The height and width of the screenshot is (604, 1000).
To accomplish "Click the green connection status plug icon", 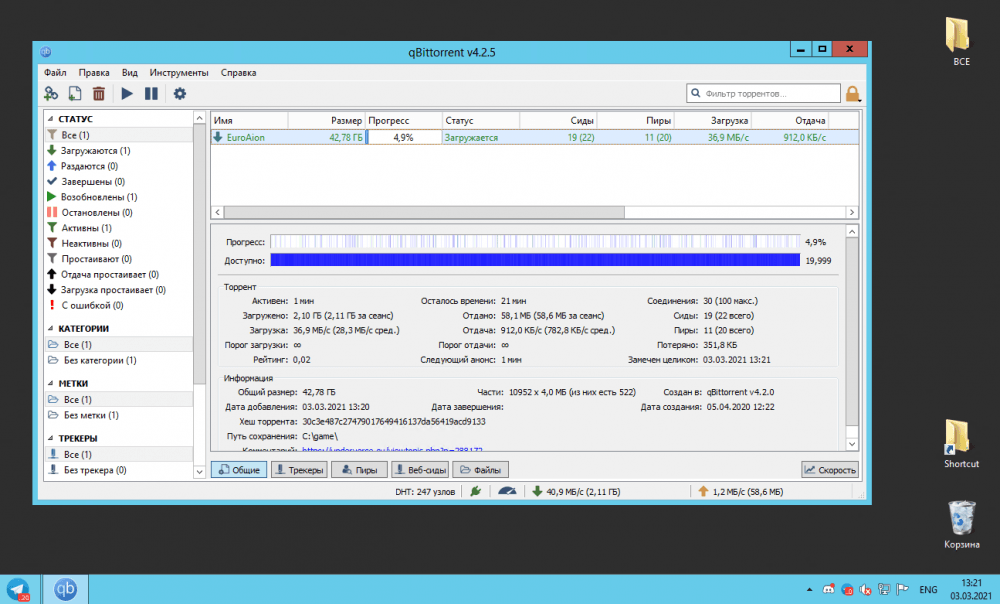I will click(x=476, y=491).
